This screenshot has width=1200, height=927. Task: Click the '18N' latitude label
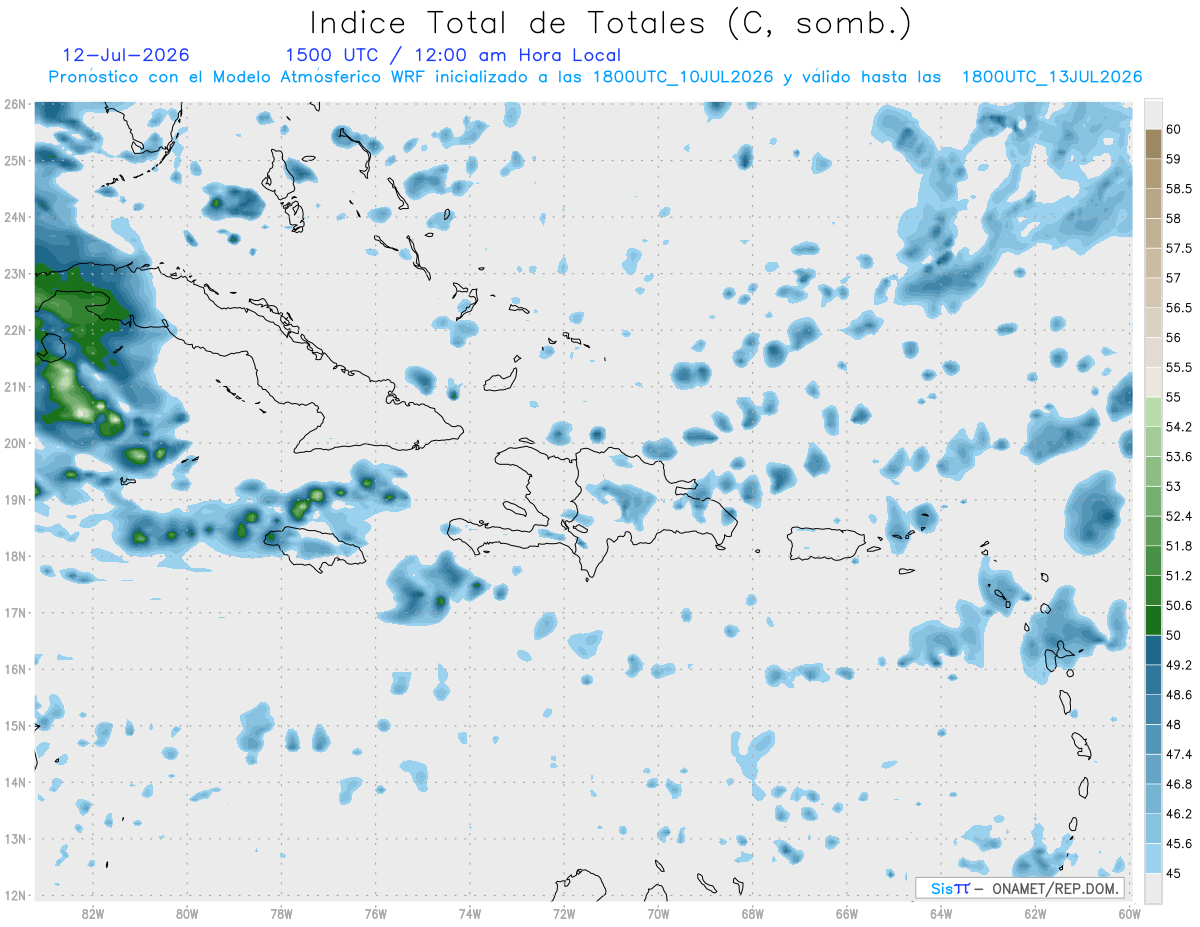[x=14, y=556]
